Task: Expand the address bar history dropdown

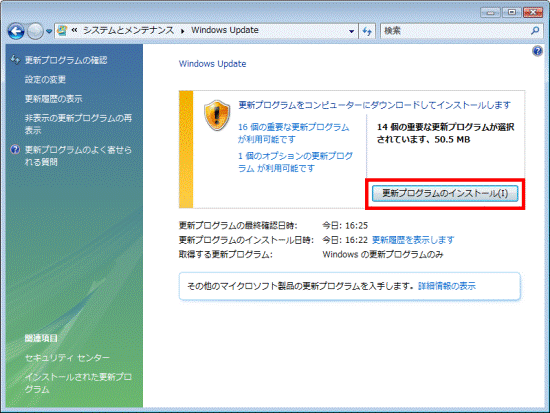Action: click(x=351, y=31)
